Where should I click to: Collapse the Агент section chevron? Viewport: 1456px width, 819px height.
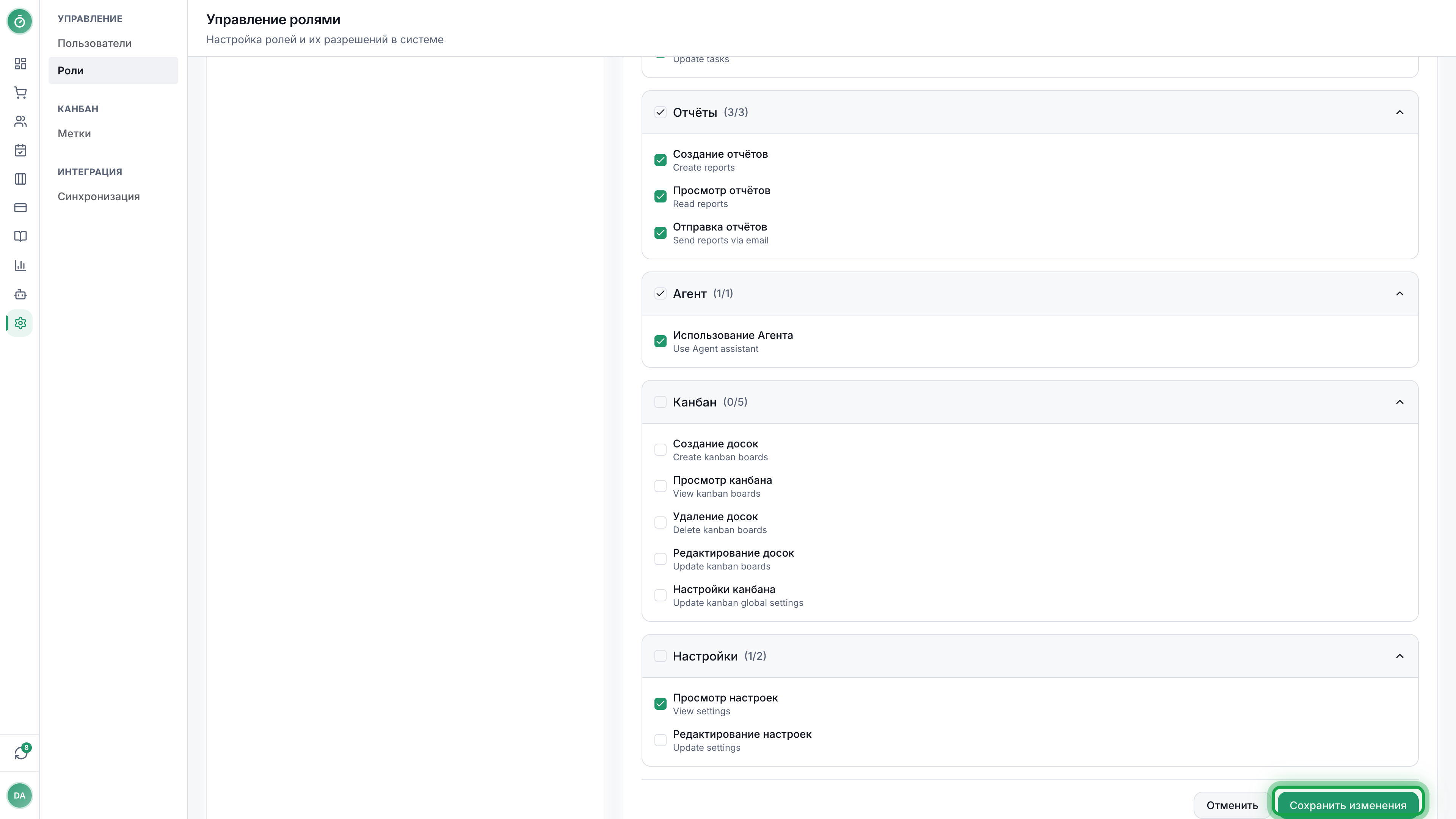(x=1400, y=293)
